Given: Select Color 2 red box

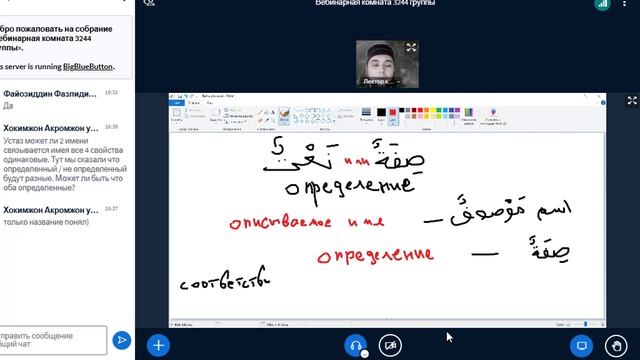Looking at the screenshot, I should pos(393,116).
